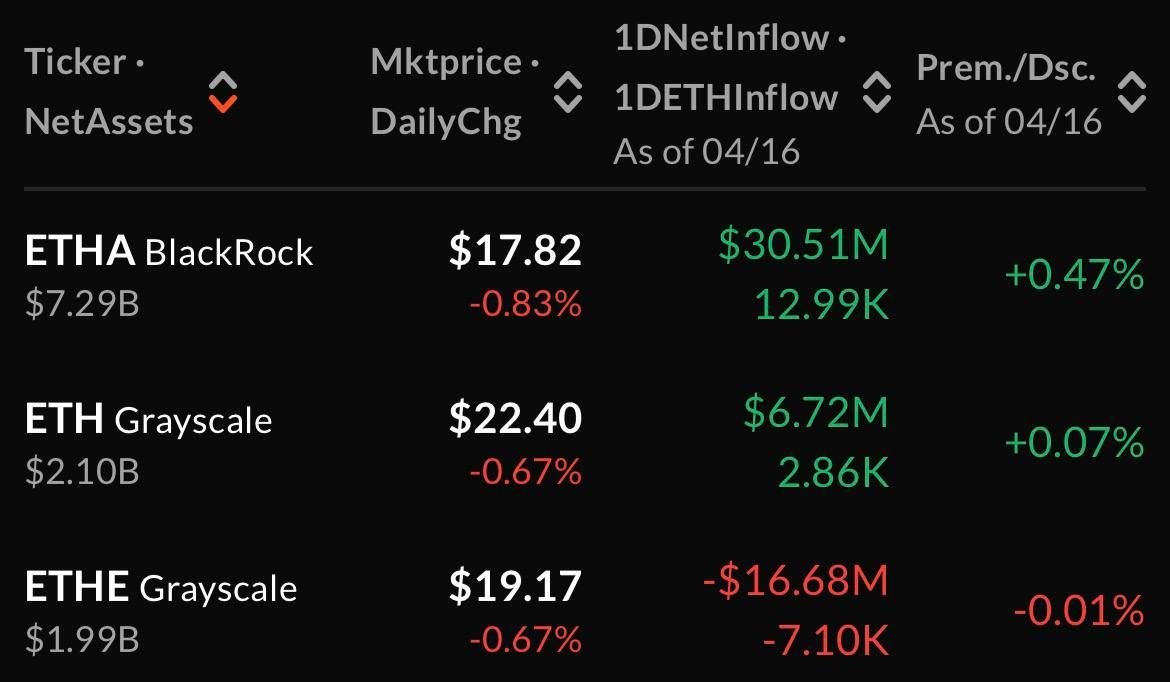Sort by 1DNetInflow column arrows

[877, 92]
